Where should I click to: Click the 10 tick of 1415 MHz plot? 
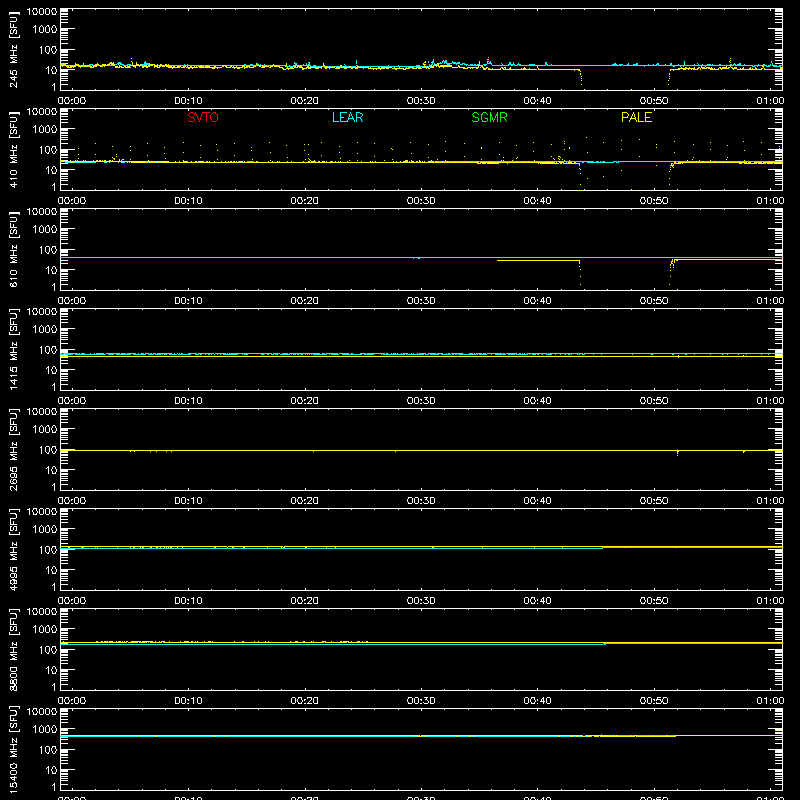[x=51, y=370]
